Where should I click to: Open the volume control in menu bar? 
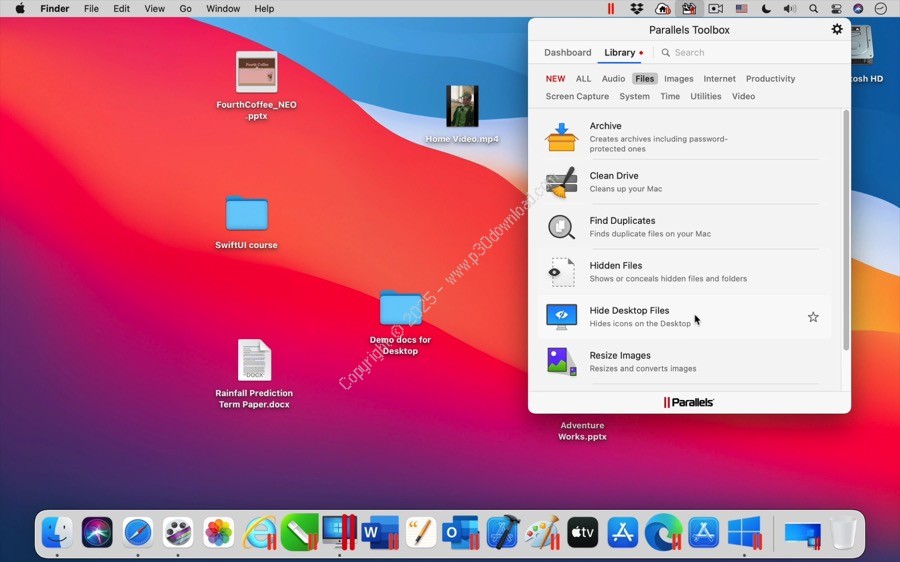790,9
